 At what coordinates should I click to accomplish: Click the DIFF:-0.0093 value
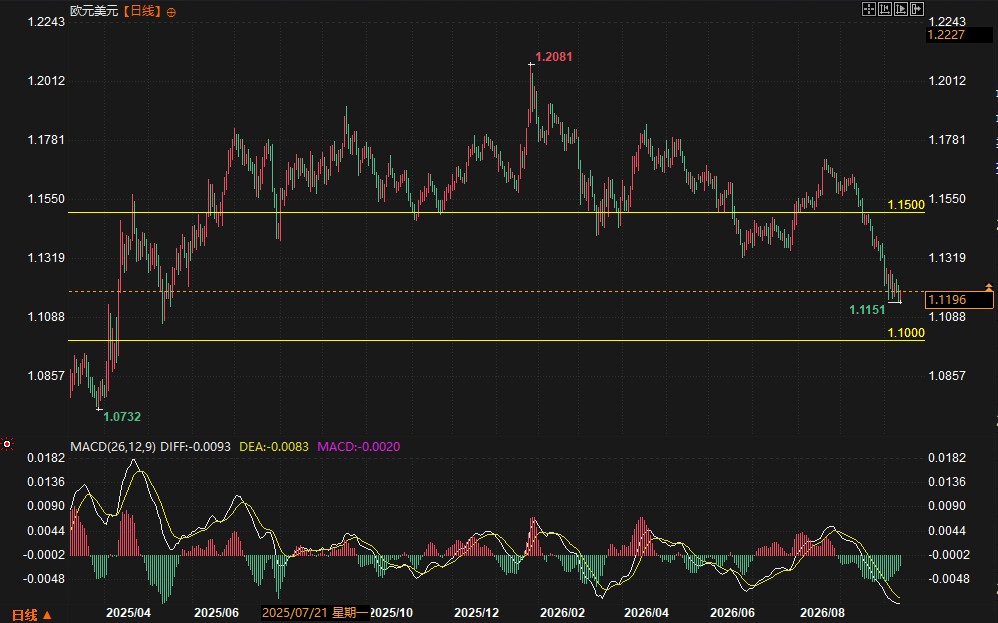tap(195, 447)
